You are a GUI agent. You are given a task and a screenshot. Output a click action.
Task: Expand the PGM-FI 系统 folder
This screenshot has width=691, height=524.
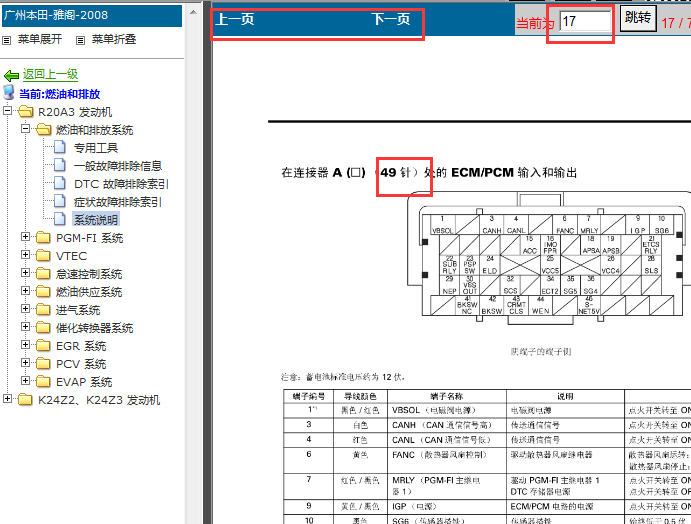tap(26, 237)
